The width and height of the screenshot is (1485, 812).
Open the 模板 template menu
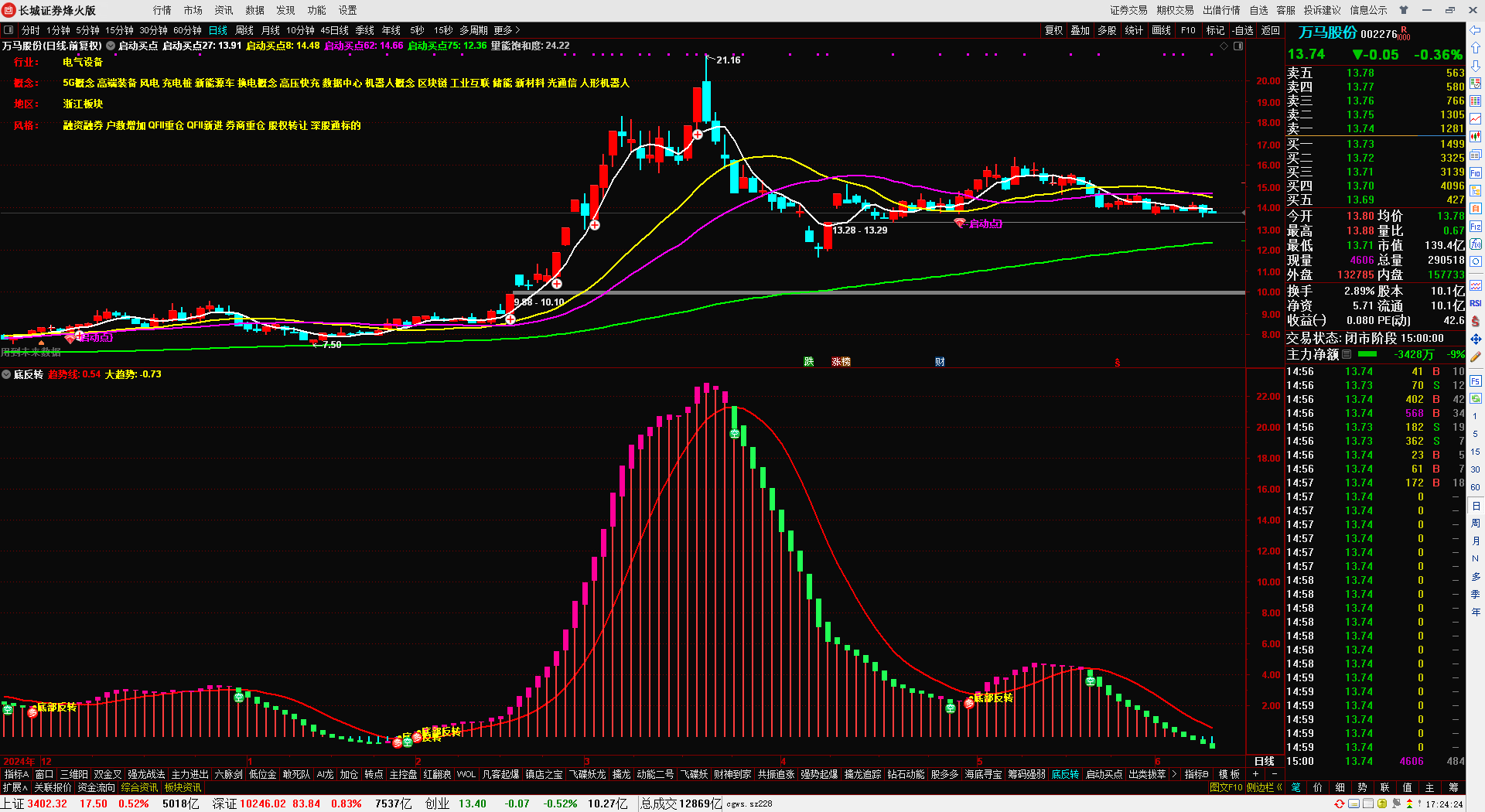1229,774
